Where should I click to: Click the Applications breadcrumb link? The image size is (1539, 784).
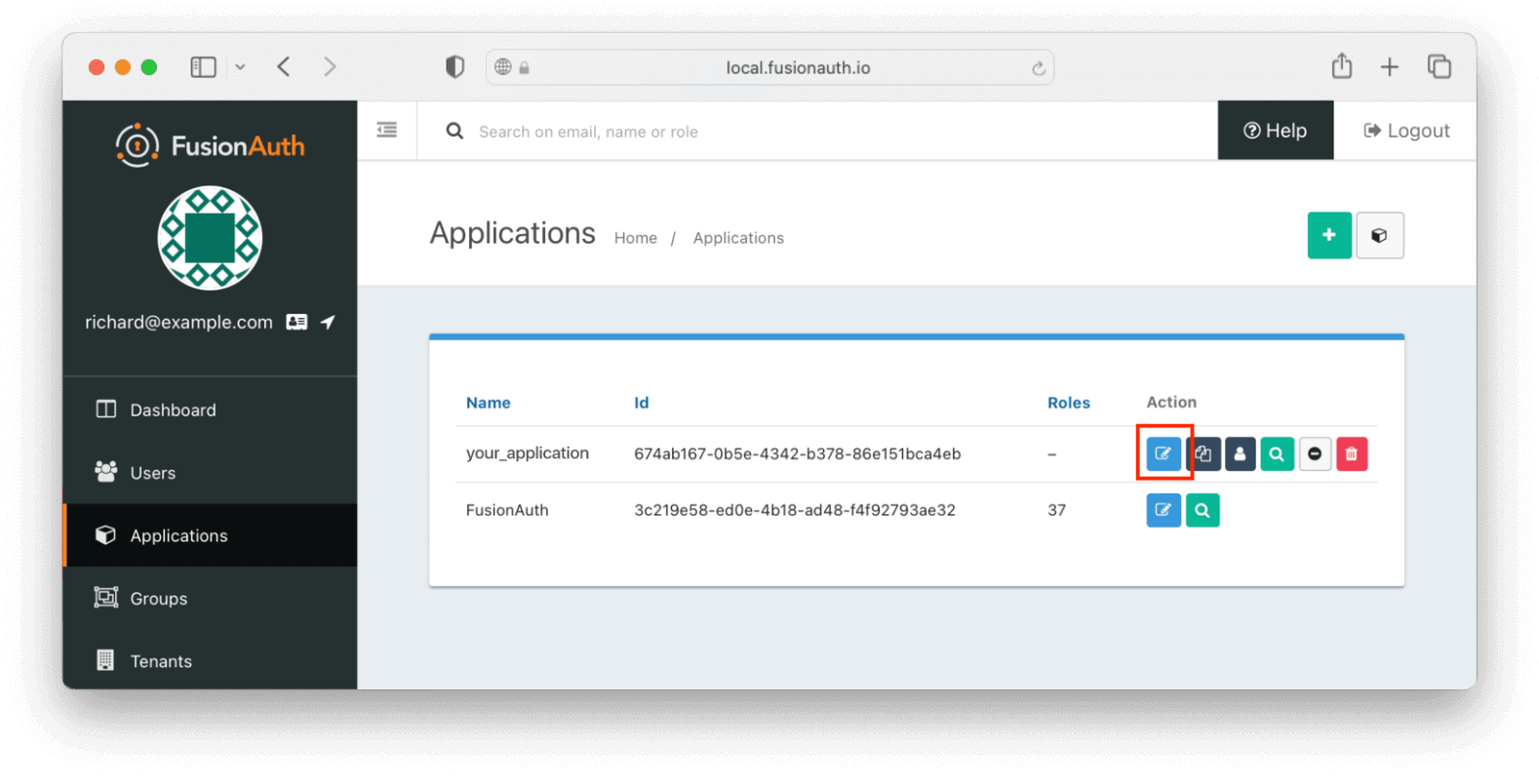738,238
